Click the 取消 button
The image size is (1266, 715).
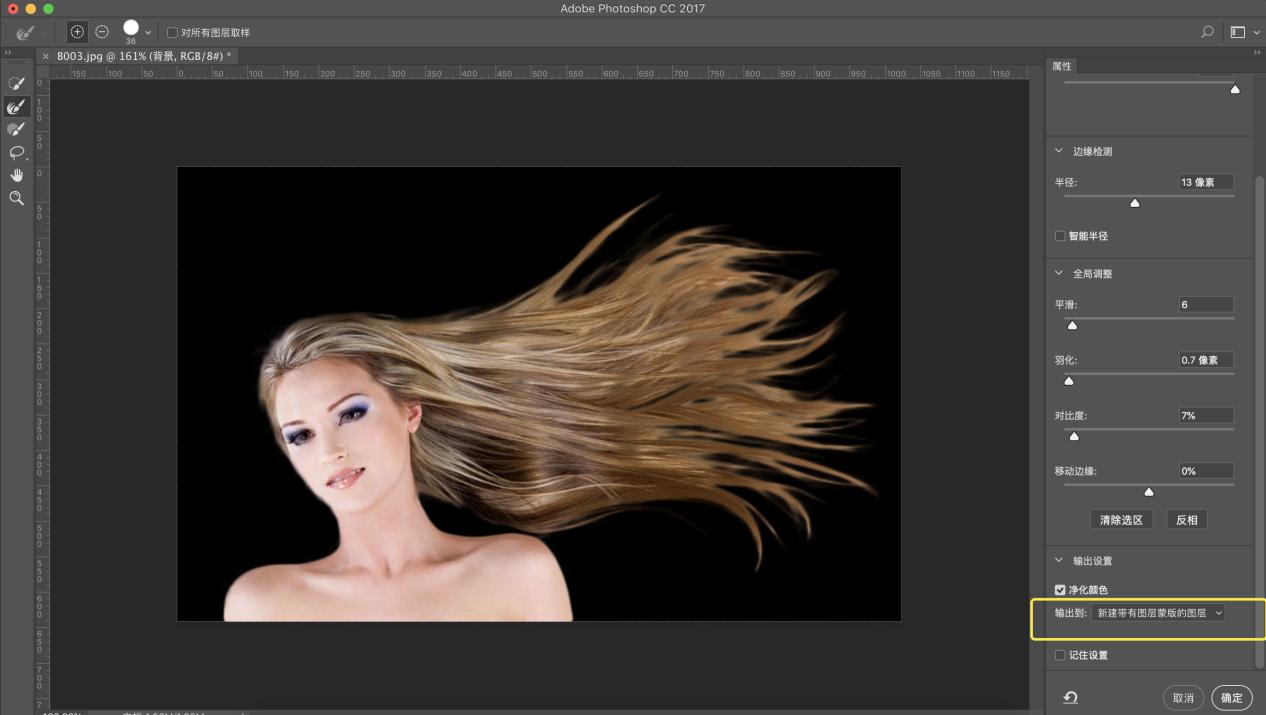coord(1183,698)
